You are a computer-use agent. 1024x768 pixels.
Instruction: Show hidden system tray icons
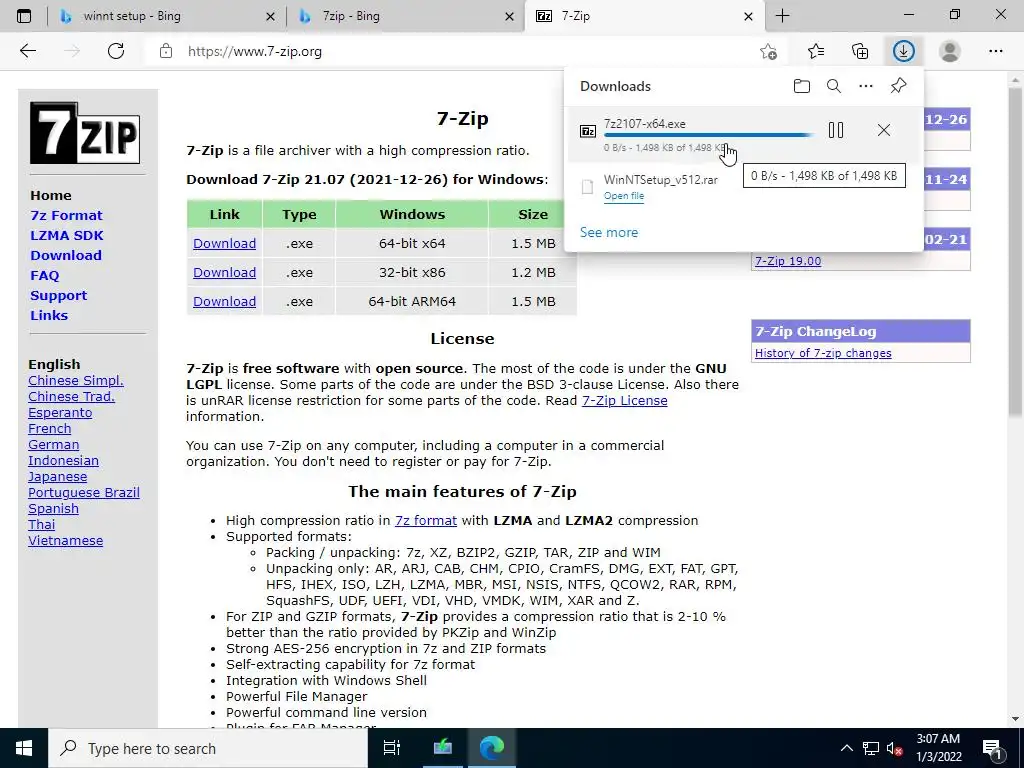[846, 748]
